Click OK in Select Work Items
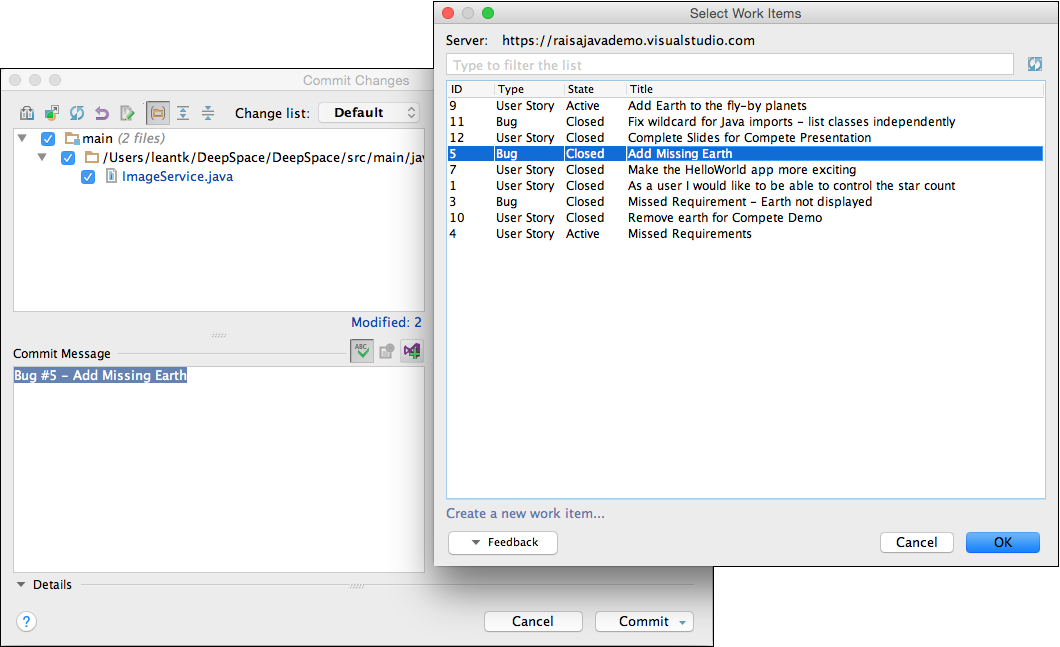 (x=1002, y=542)
